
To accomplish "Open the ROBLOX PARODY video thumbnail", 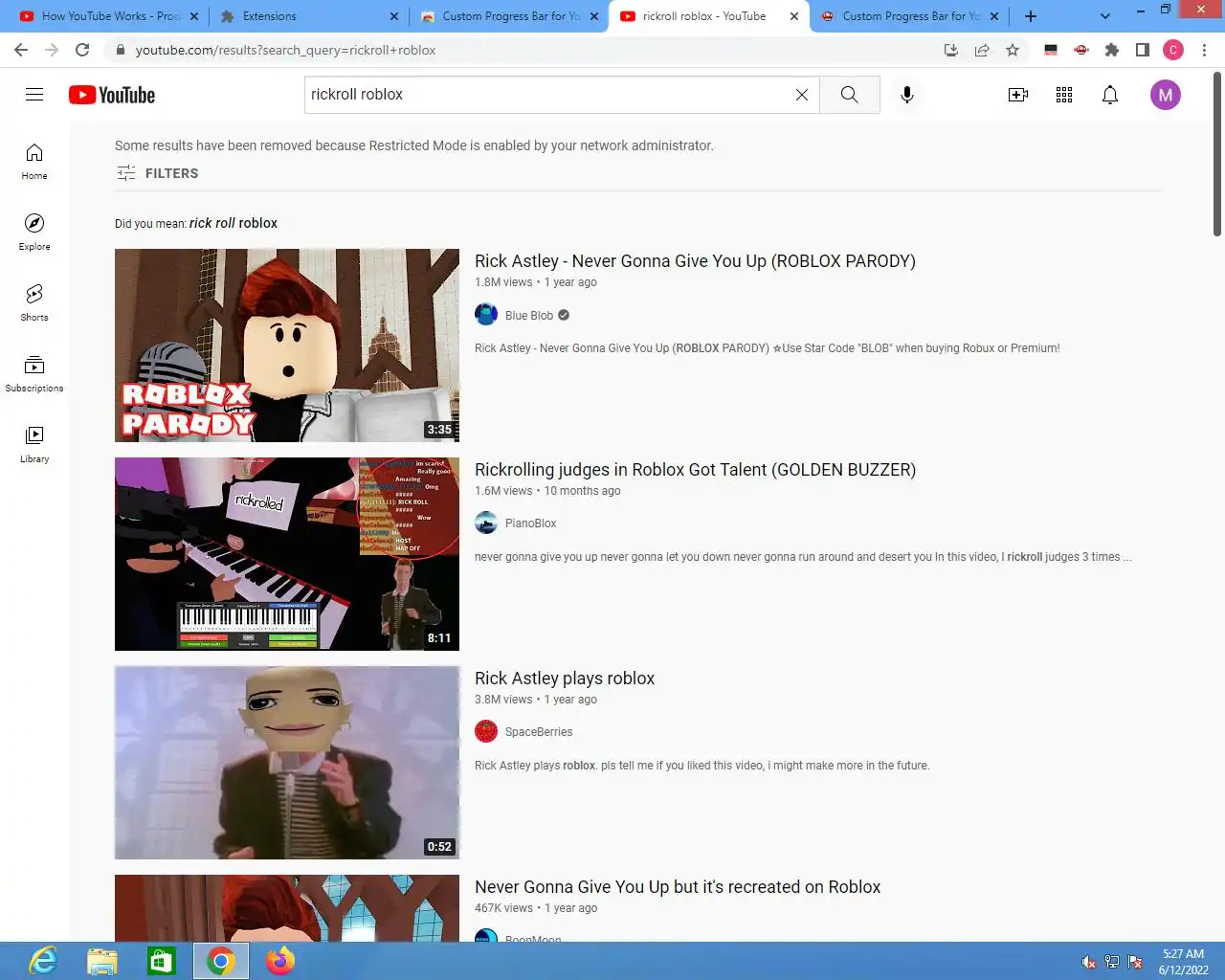I will [287, 345].
